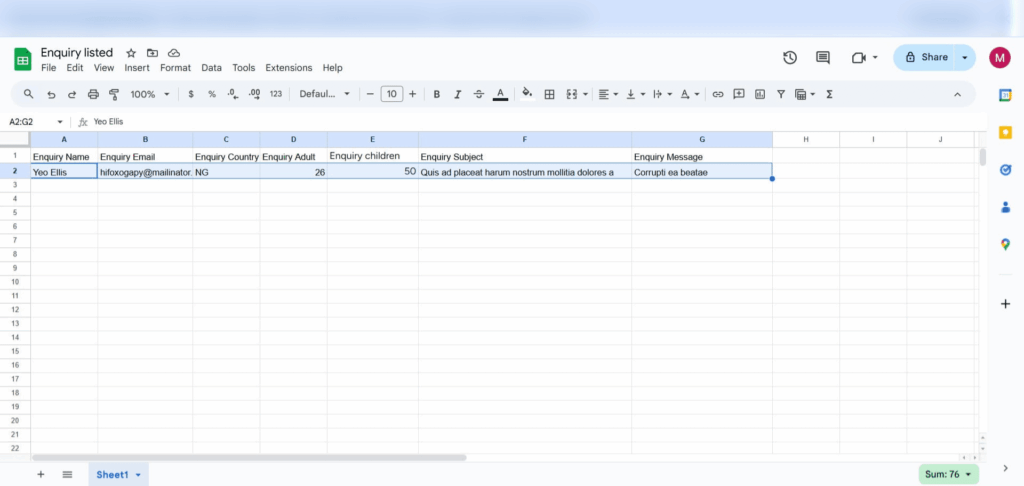Open the version history clock icon

(790, 57)
